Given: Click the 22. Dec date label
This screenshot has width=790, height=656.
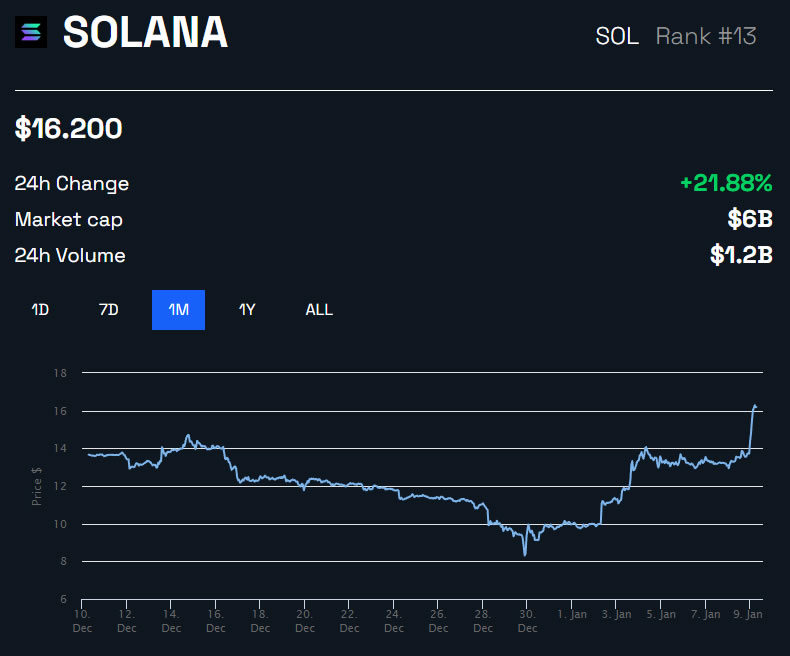Looking at the screenshot, I should (349, 621).
